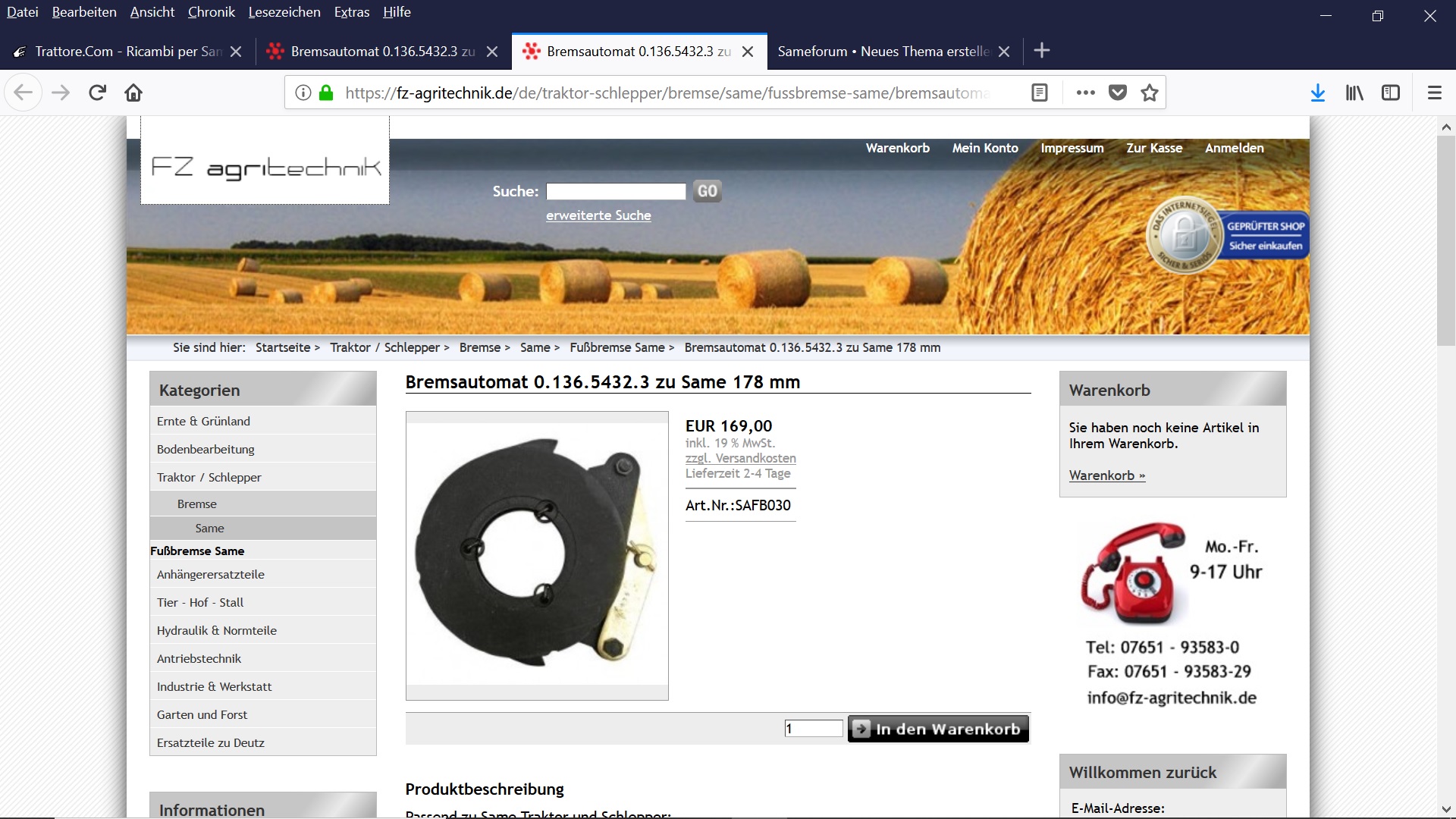Open the downloads panel
Screen dimensions: 1456x819
(x=1318, y=93)
